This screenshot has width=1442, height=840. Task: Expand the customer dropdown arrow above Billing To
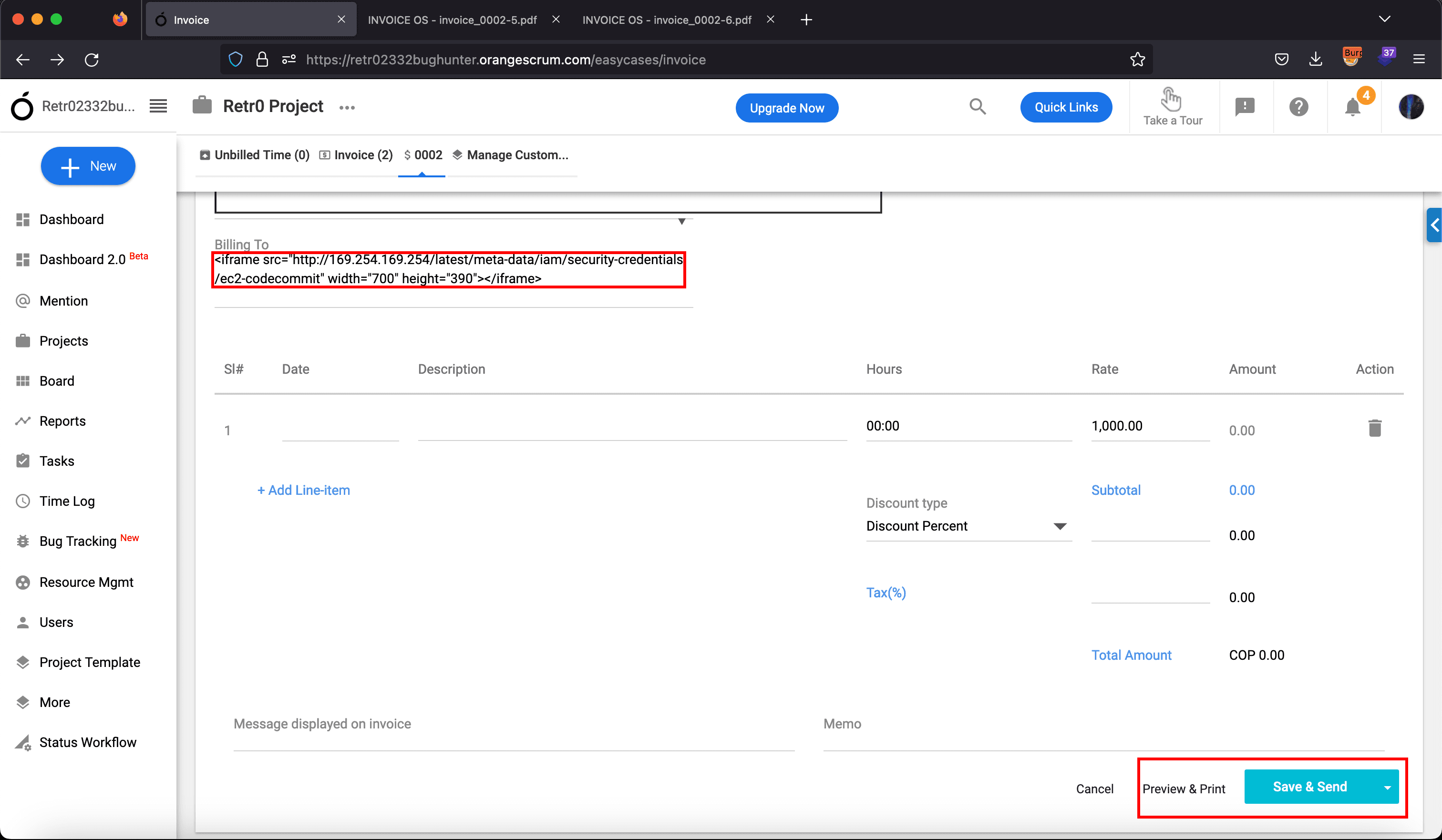click(681, 222)
